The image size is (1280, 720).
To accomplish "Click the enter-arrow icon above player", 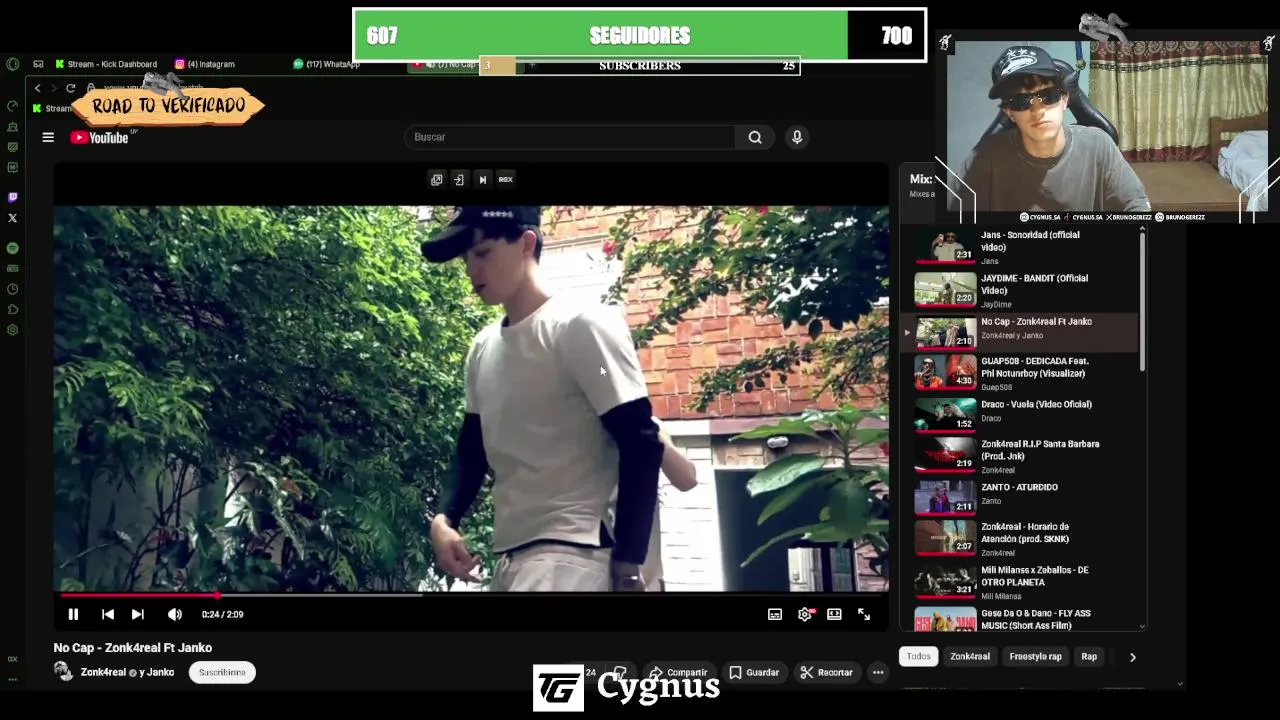I will 459,179.
